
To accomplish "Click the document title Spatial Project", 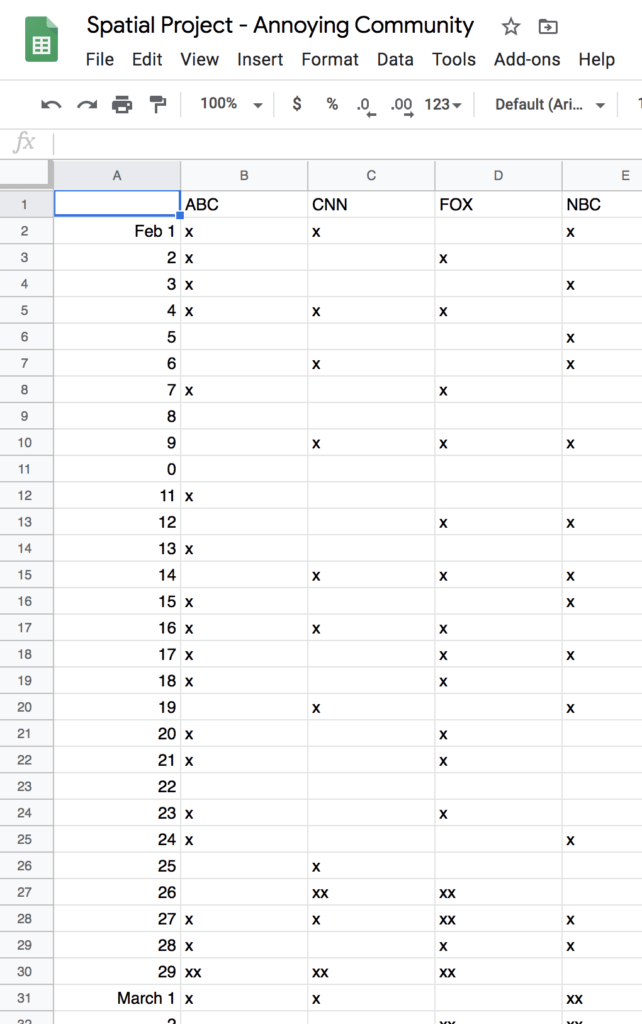I will (x=280, y=25).
